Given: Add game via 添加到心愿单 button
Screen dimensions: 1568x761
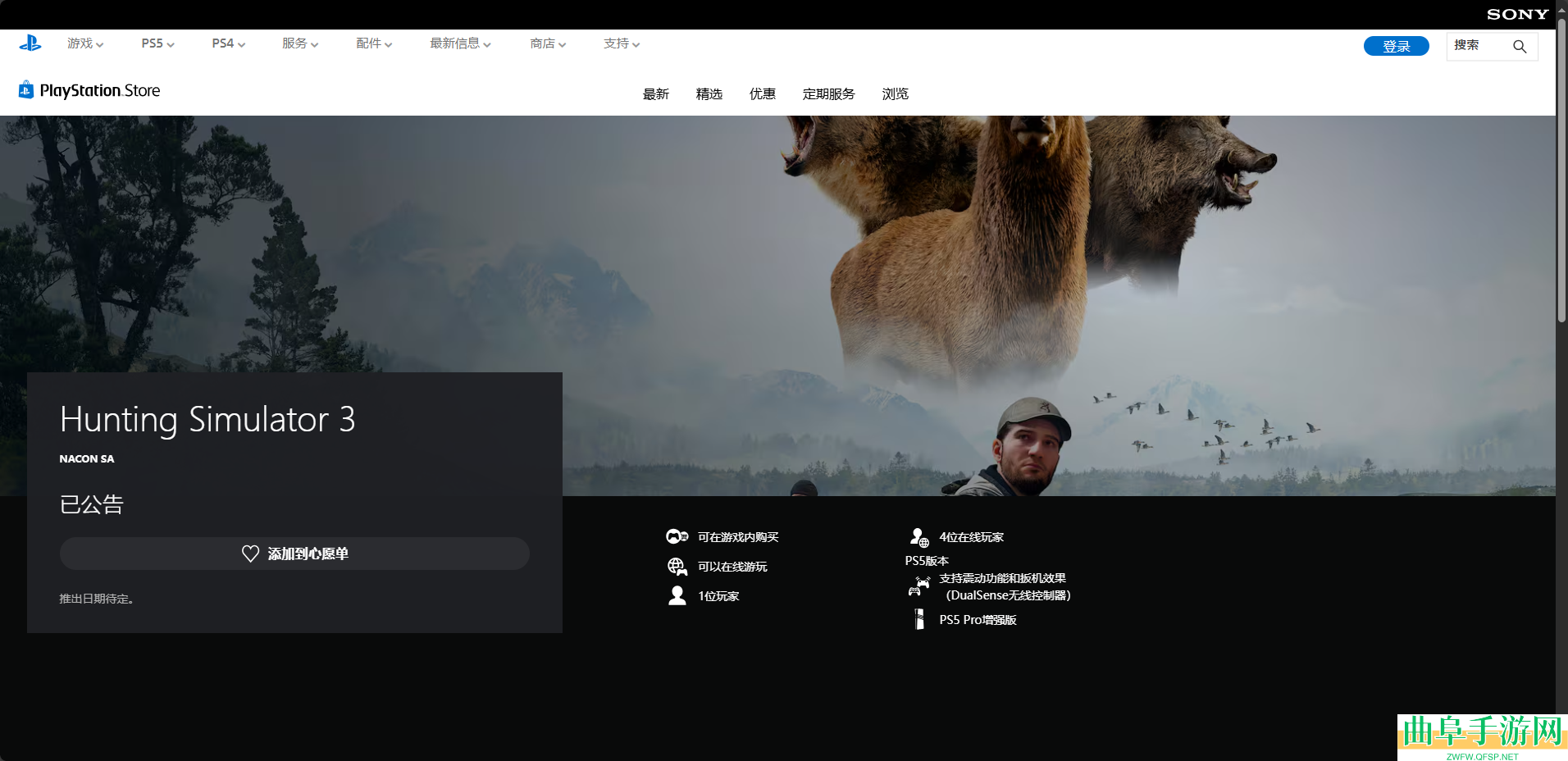Looking at the screenshot, I should coord(294,554).
